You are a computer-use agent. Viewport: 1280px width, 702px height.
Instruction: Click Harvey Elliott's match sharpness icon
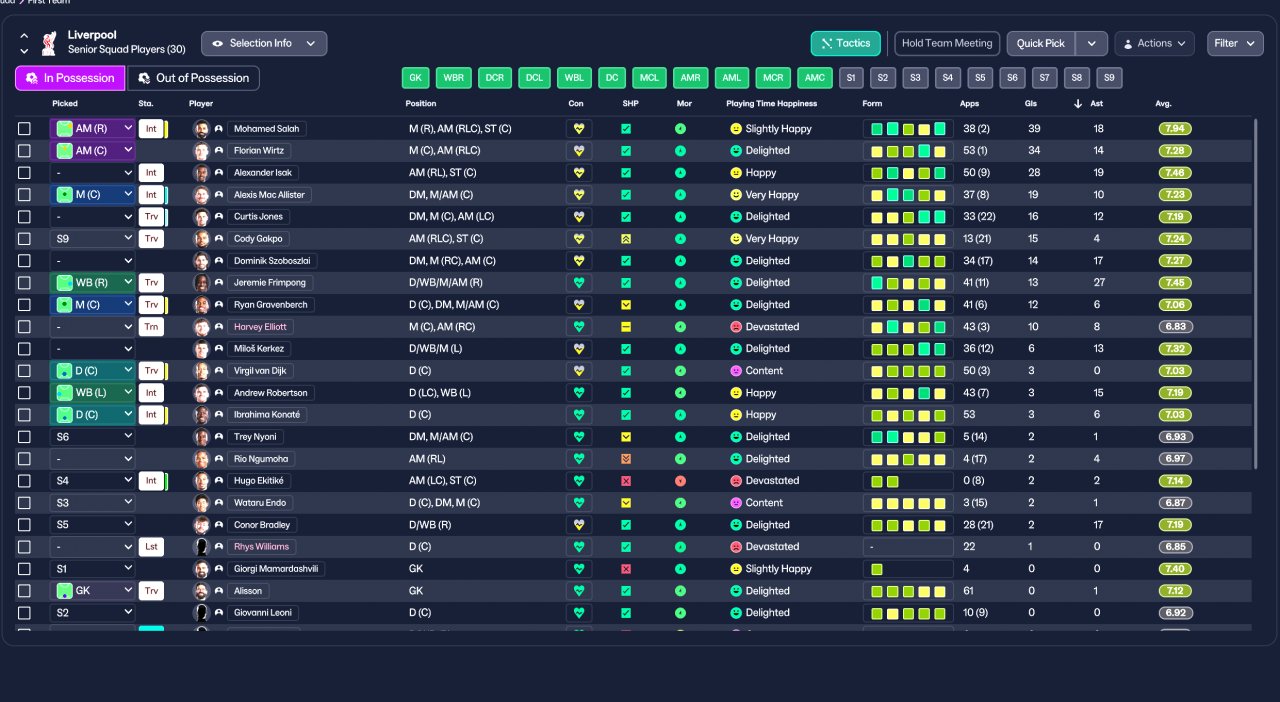click(626, 327)
